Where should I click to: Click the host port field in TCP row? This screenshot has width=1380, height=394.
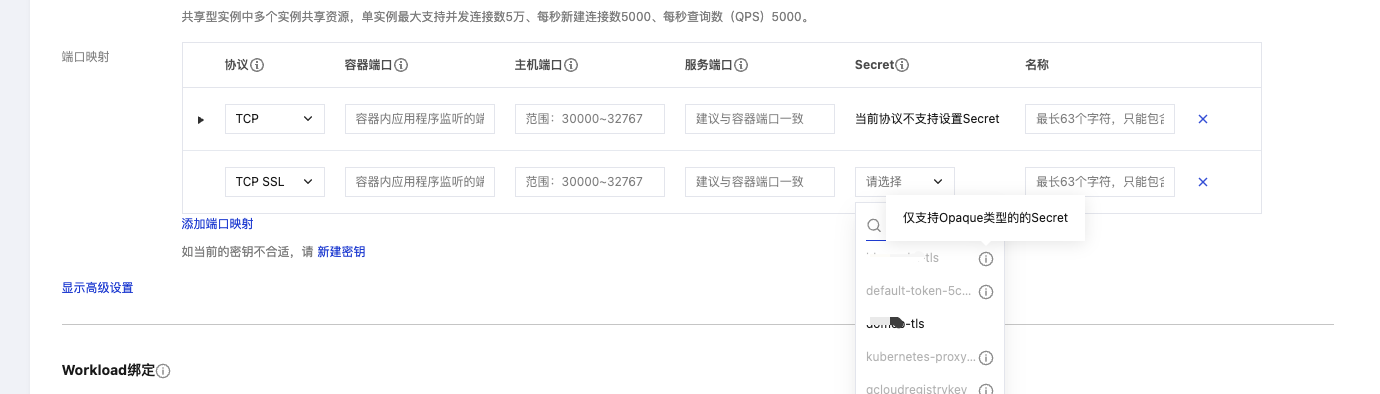click(x=590, y=119)
